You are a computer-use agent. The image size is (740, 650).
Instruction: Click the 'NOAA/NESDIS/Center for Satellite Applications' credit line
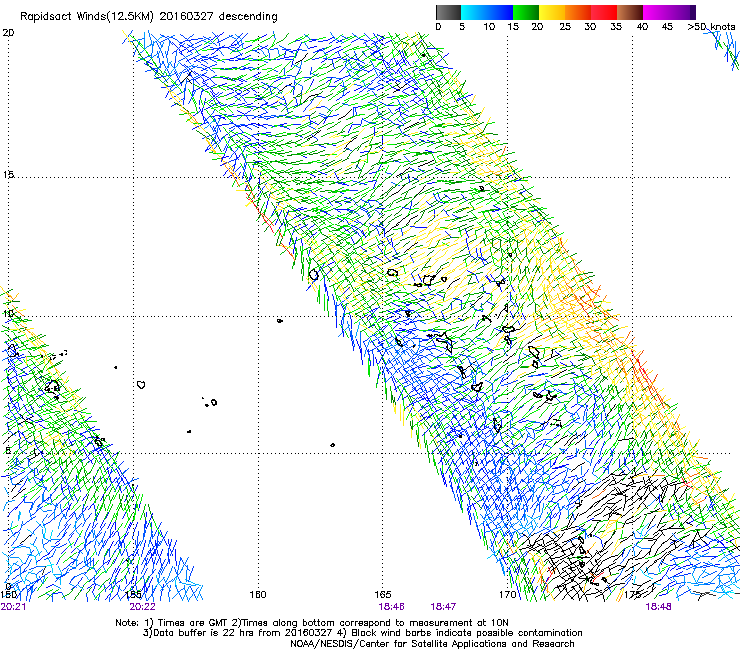tap(432, 644)
